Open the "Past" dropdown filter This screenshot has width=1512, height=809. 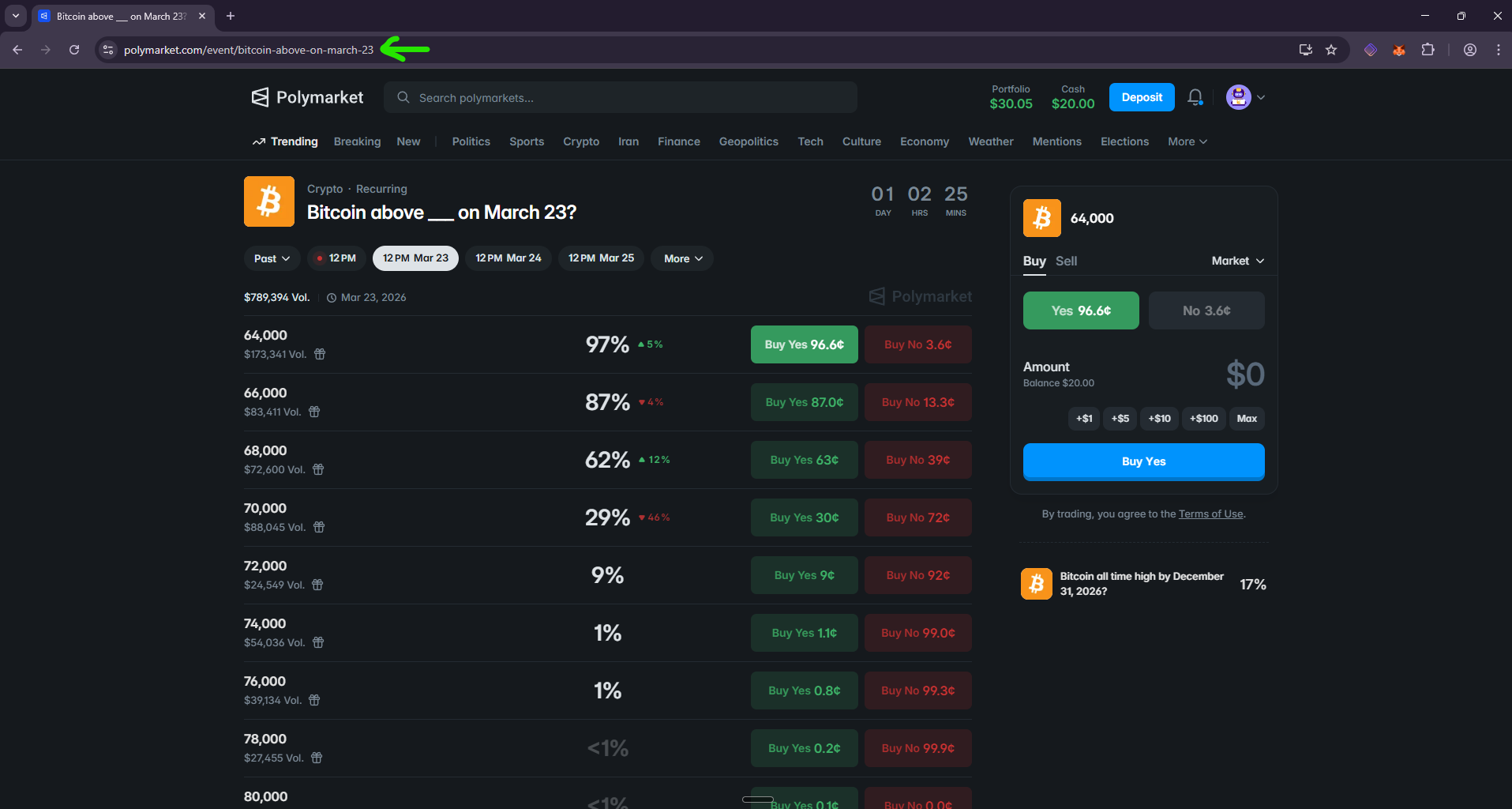coord(271,258)
